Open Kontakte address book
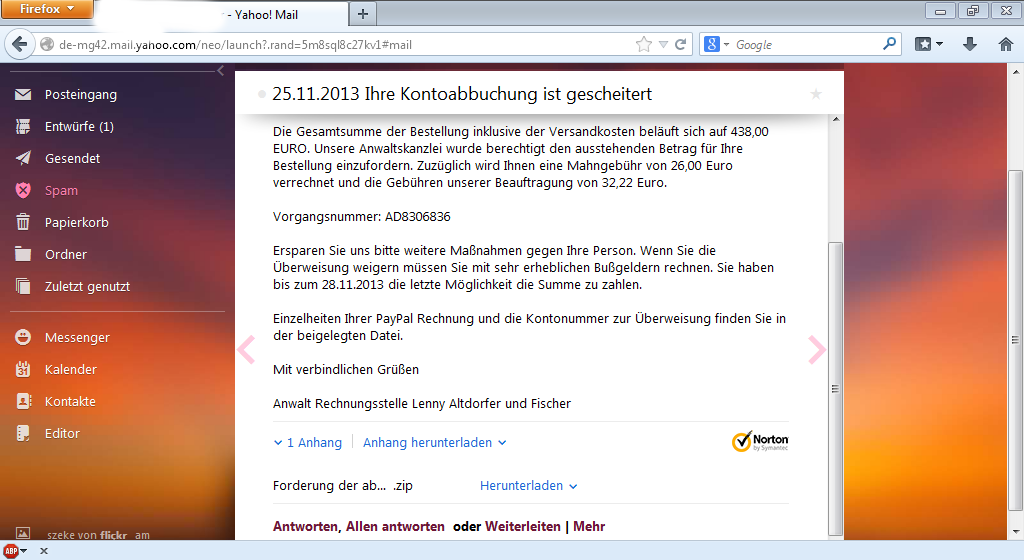Image resolution: width=1024 pixels, height=560 pixels. pyautogui.click(x=70, y=402)
